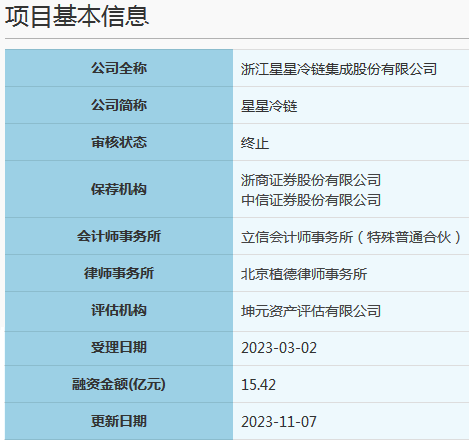Click the 公司全称 label cell
The width and height of the screenshot is (469, 440).
click(x=119, y=68)
